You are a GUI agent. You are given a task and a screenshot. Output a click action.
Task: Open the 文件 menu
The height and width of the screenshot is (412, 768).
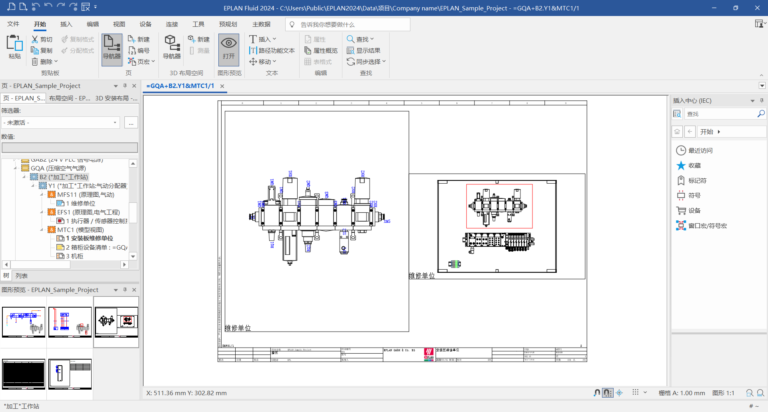13,24
